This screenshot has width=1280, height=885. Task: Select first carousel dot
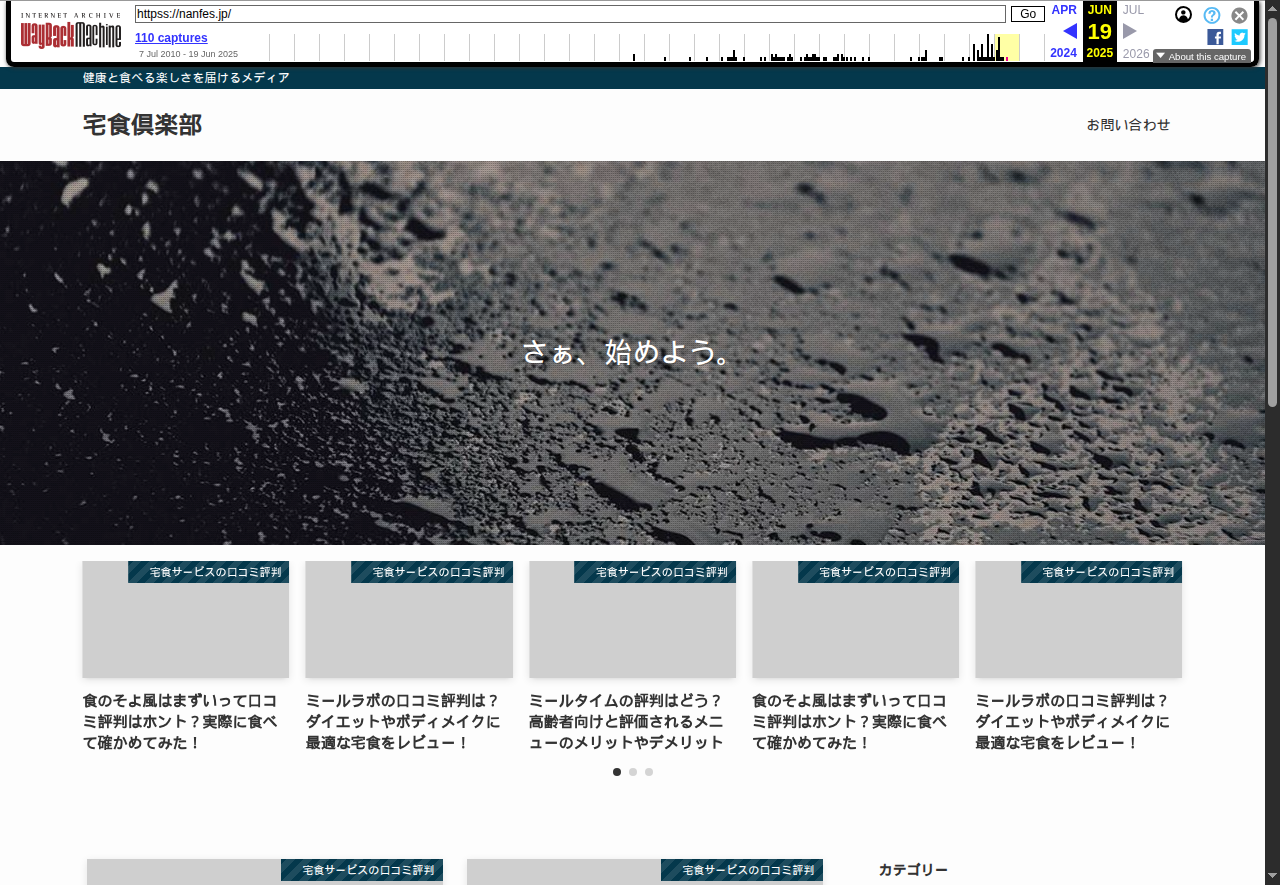[x=617, y=772]
